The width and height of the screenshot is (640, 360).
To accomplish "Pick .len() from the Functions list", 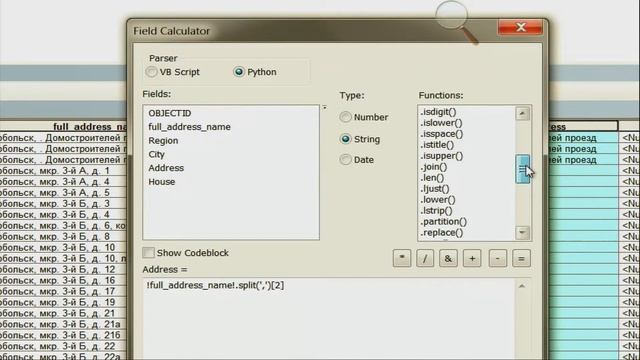I will coord(432,178).
